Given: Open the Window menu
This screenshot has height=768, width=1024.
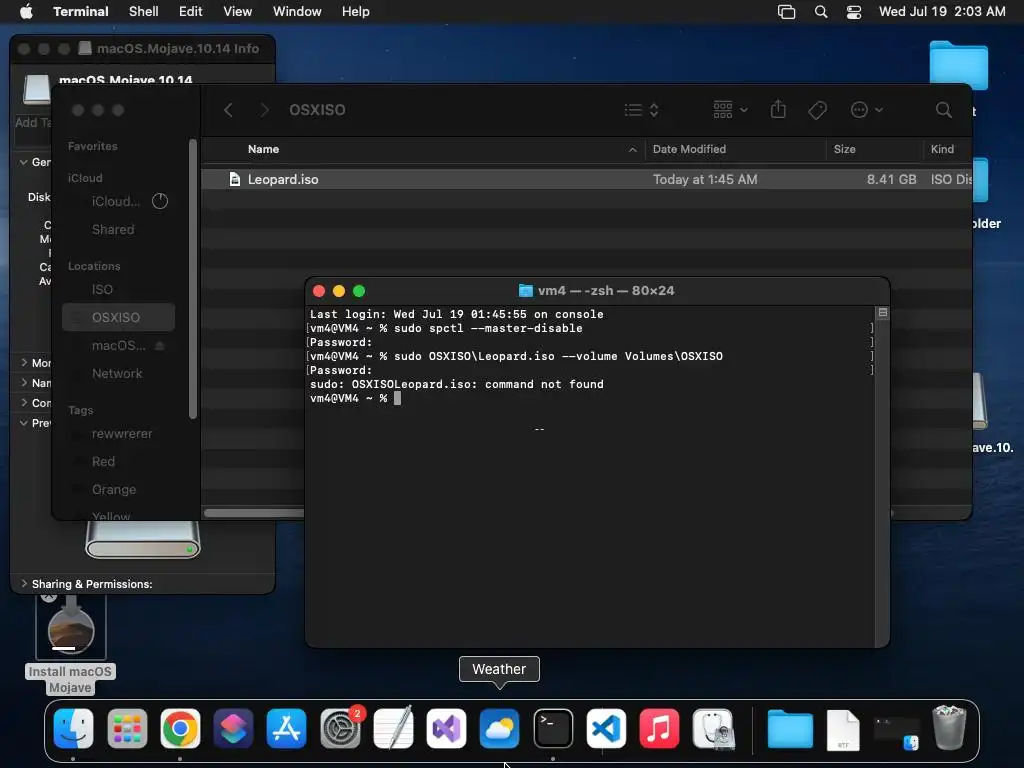Looking at the screenshot, I should coord(297,12).
